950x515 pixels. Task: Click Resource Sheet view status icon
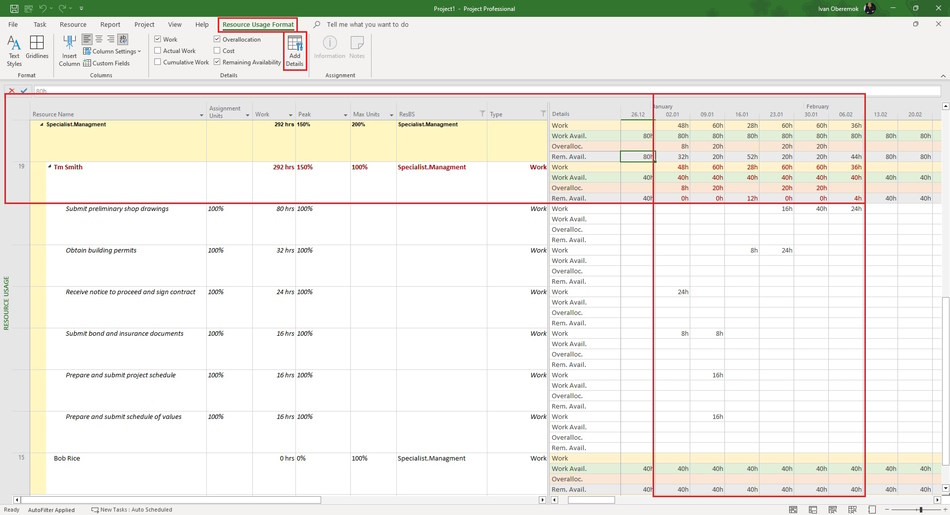(852, 510)
